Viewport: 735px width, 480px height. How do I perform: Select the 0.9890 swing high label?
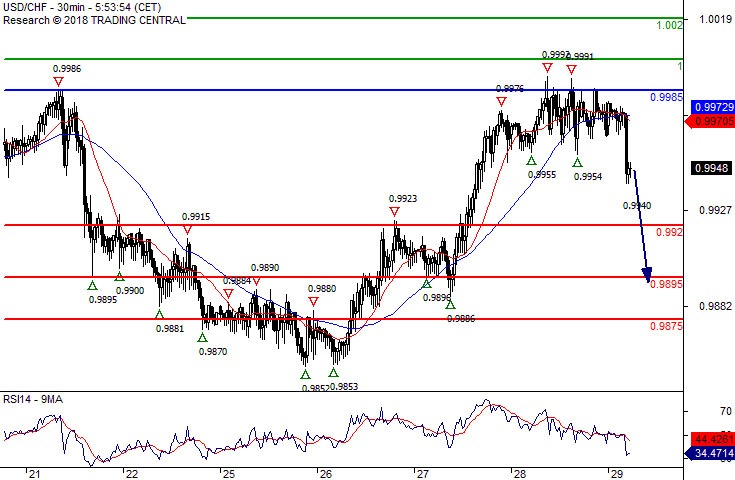point(265,268)
